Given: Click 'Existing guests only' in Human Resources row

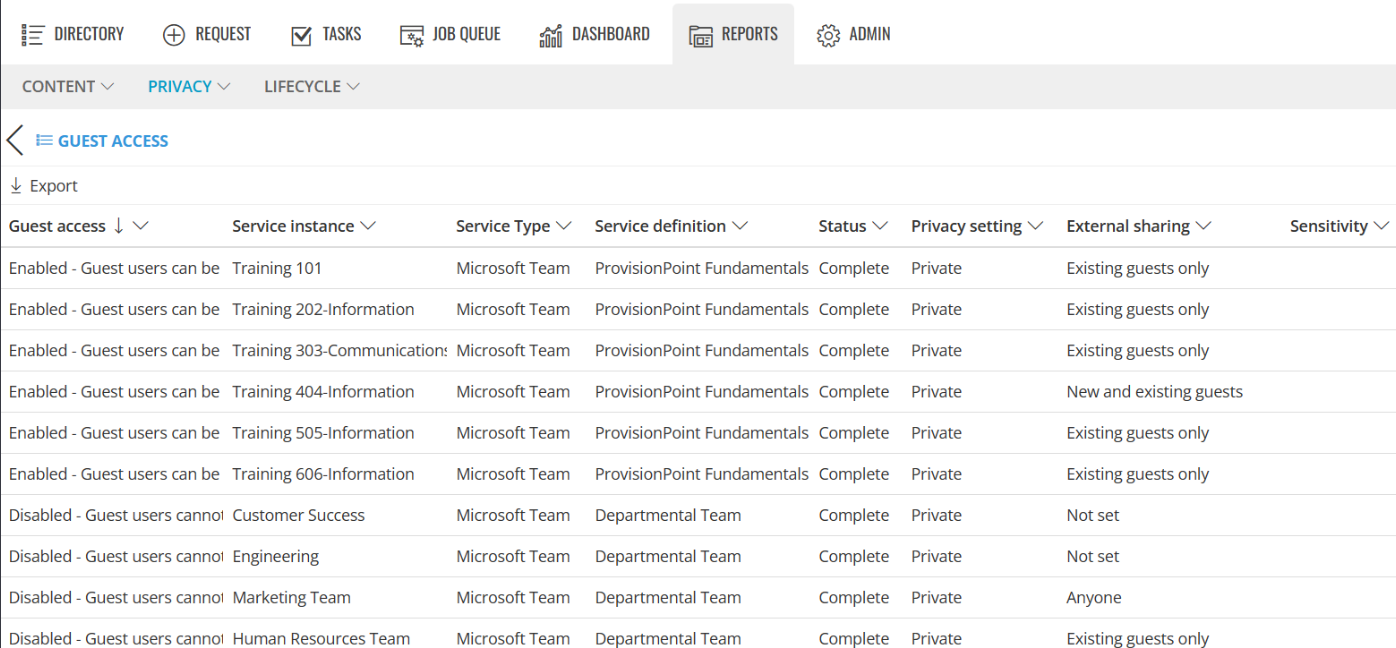Looking at the screenshot, I should (1138, 638).
